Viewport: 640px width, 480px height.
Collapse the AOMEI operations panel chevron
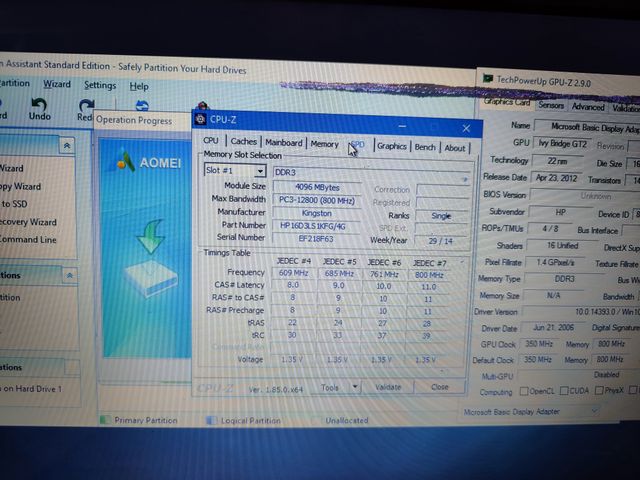70,276
